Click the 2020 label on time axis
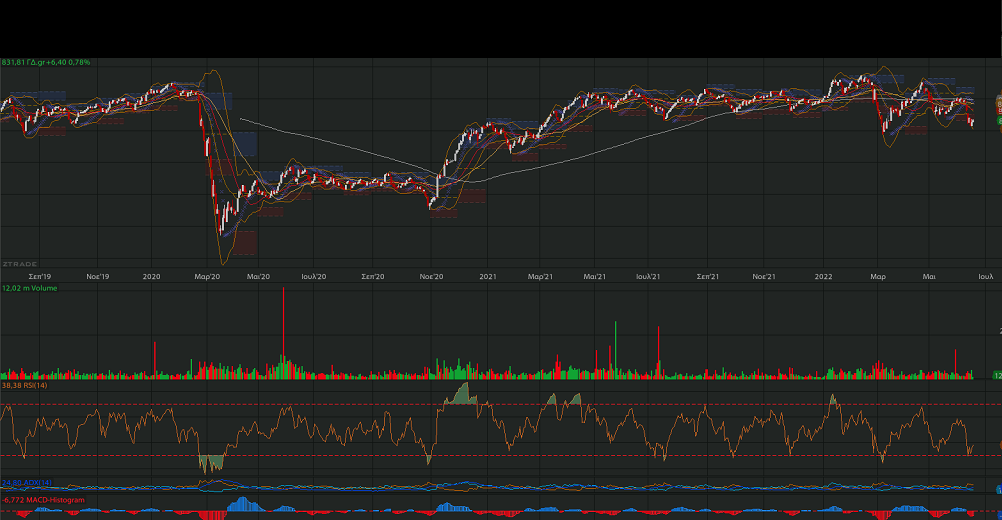This screenshot has height=520, width=1002. [152, 275]
